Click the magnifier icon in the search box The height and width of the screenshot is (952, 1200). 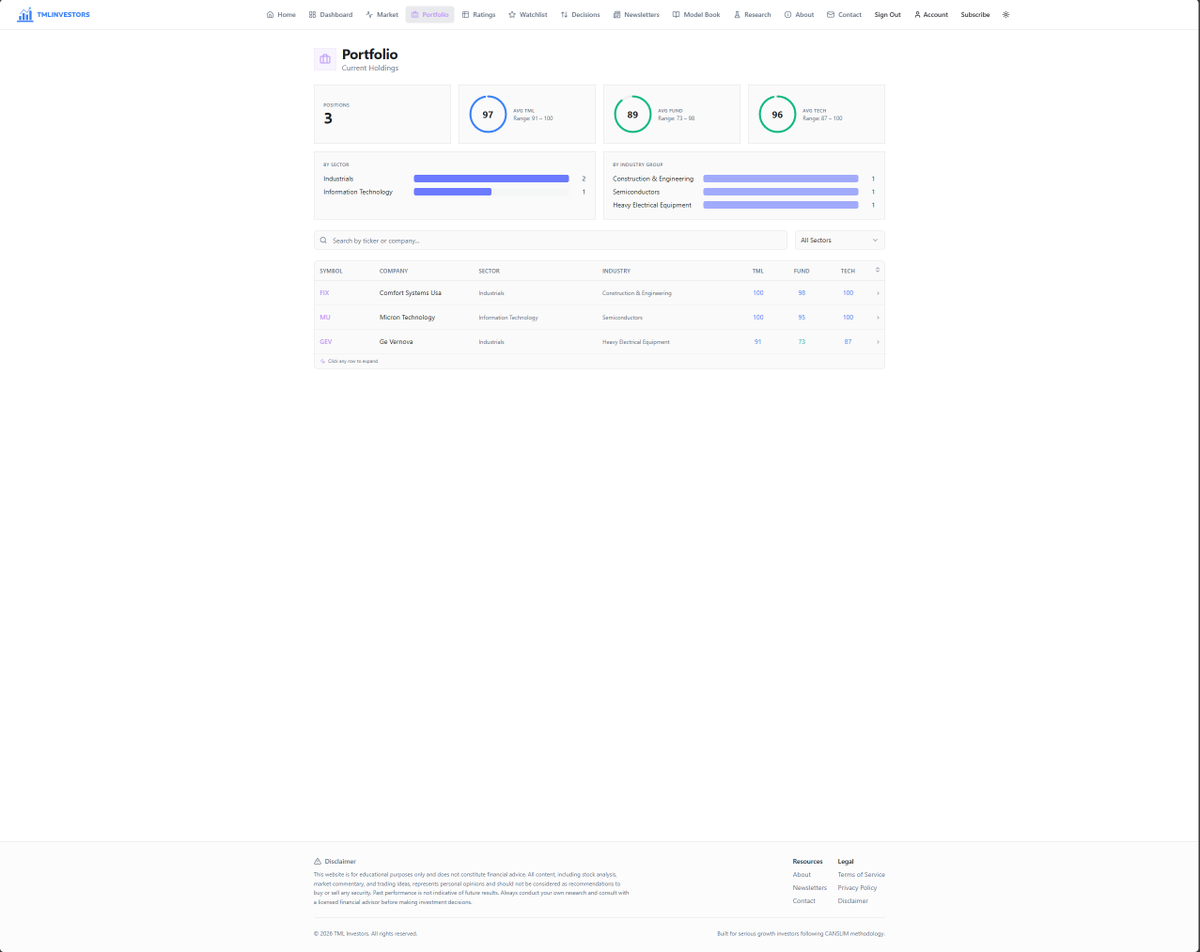[x=323, y=240]
